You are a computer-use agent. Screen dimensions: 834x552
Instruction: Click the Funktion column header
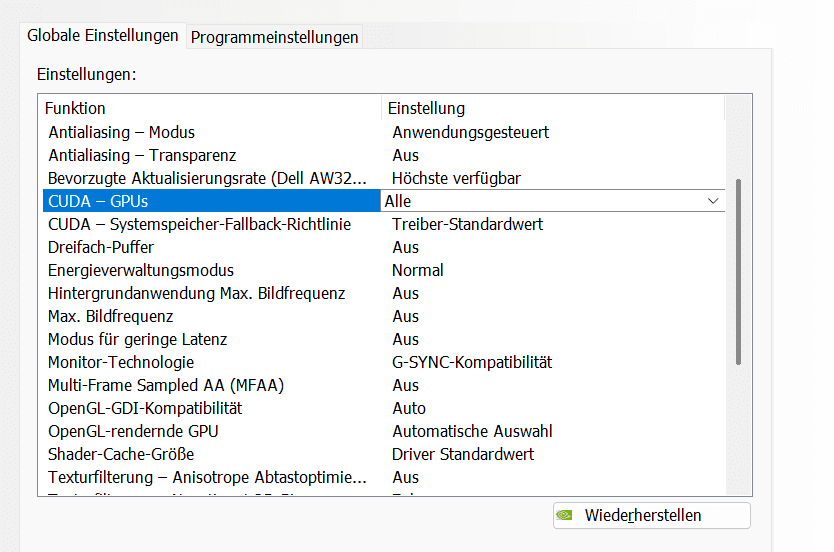(x=212, y=108)
